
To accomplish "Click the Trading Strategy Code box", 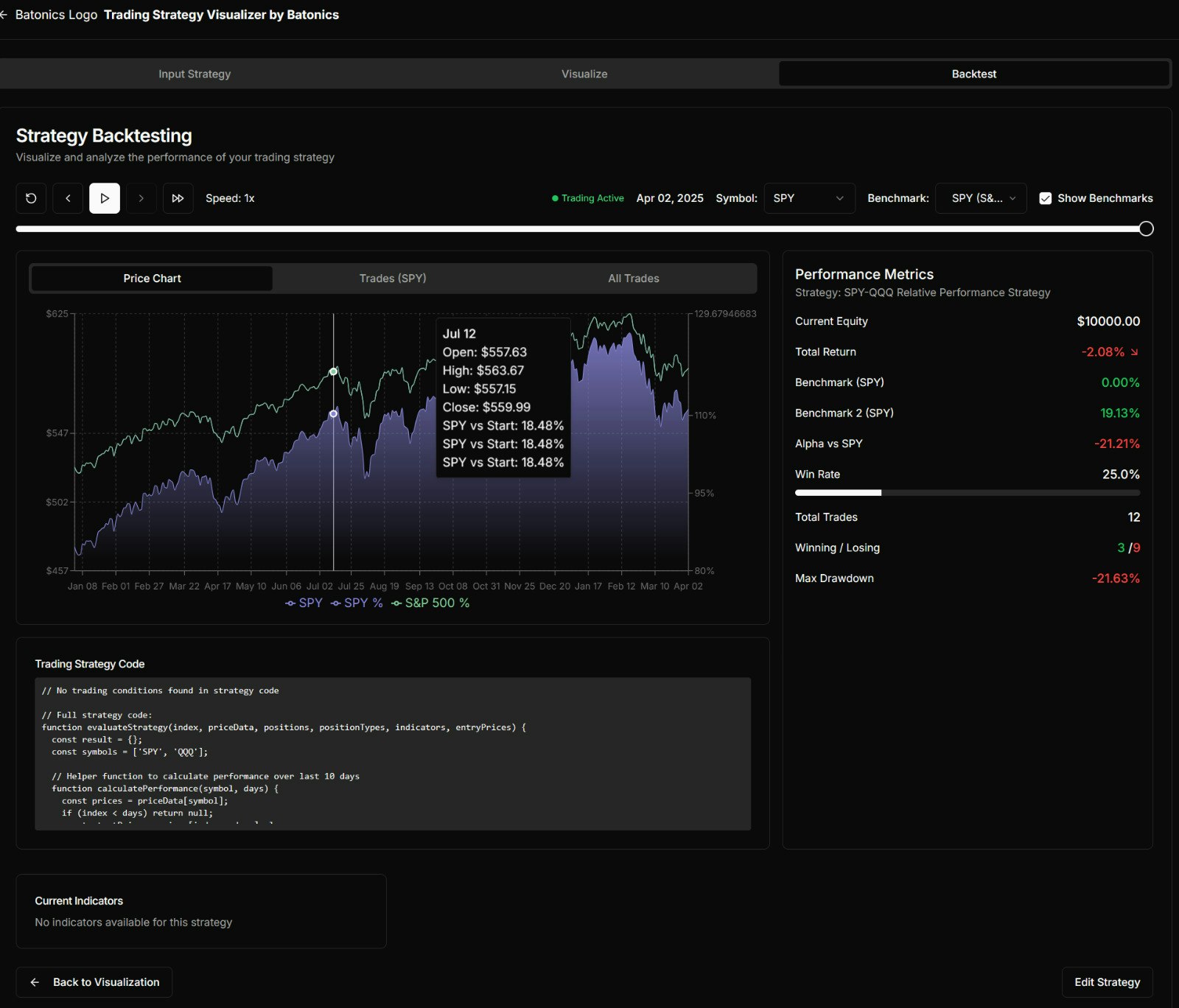I will coord(393,754).
